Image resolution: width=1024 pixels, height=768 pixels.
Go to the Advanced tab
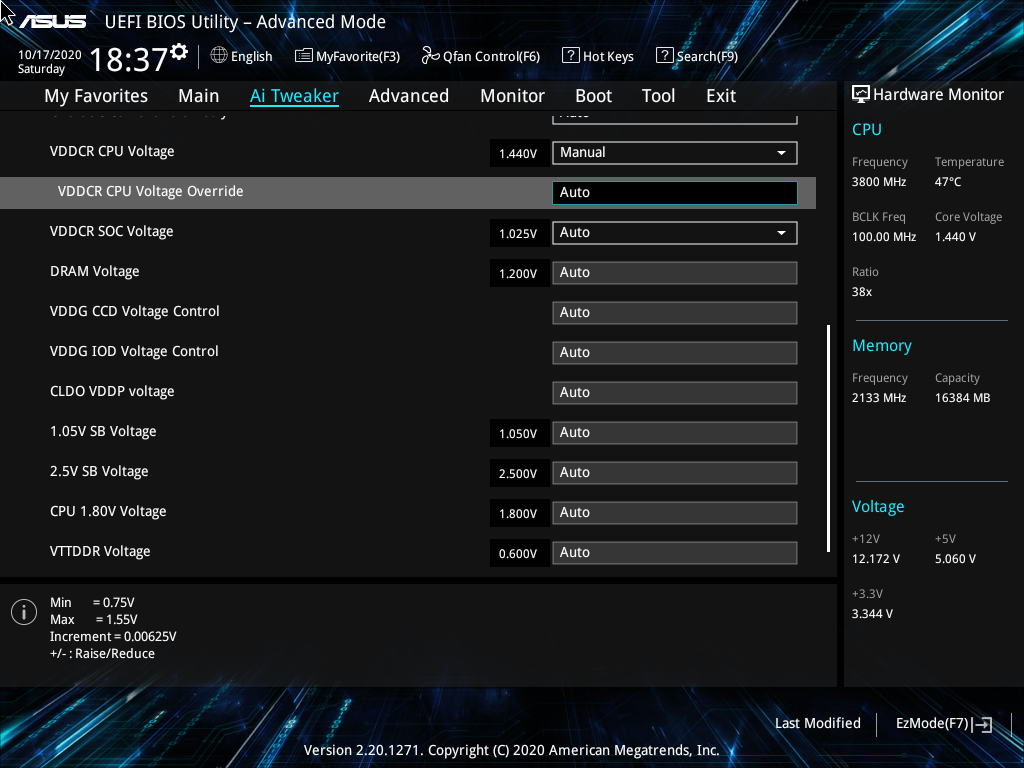[409, 96]
